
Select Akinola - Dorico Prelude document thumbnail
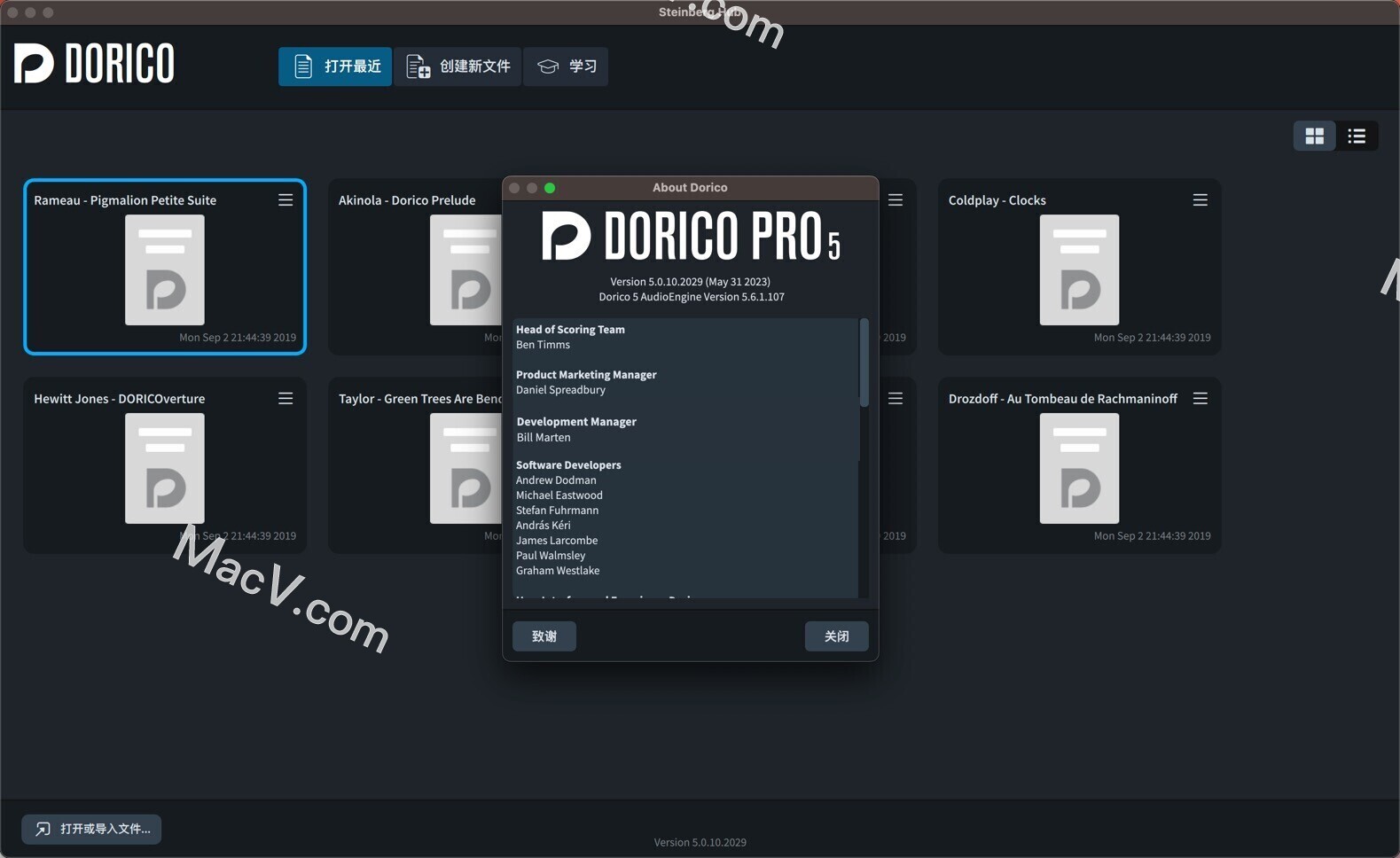coord(466,269)
